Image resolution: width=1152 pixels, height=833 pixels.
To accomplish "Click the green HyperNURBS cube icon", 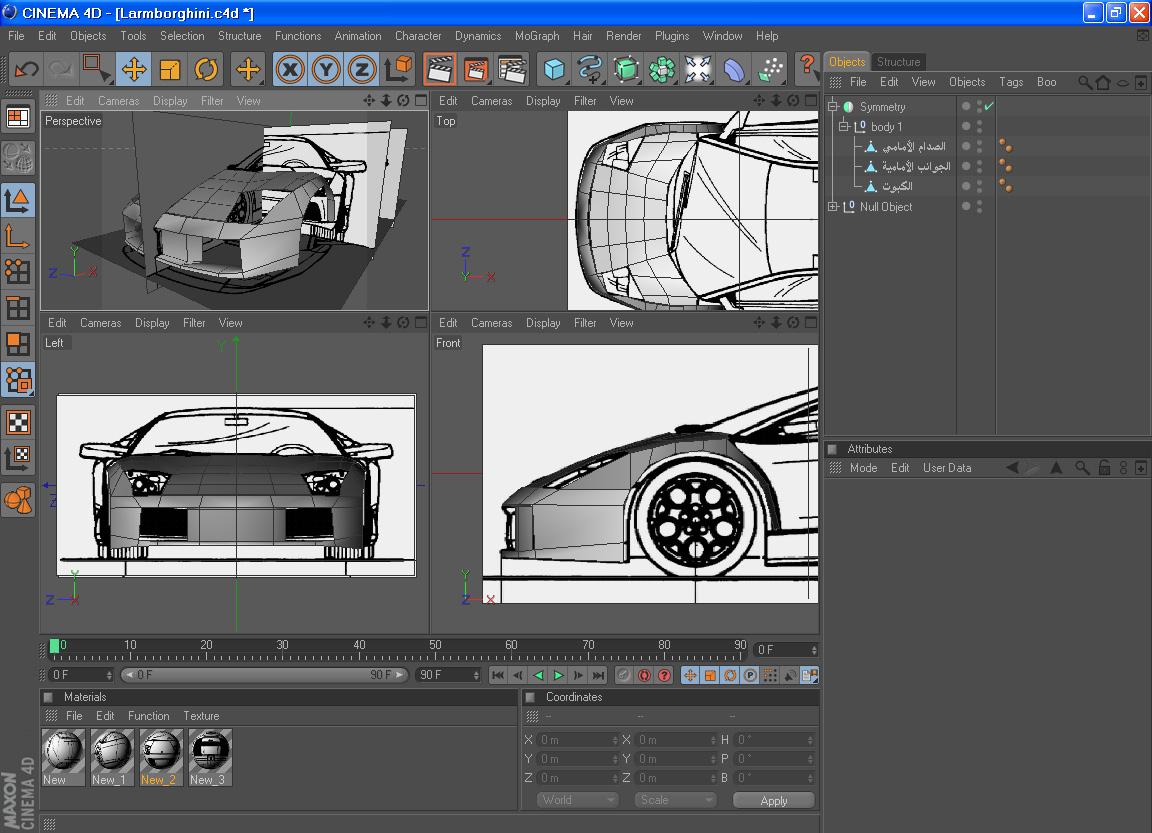I will (x=626, y=70).
